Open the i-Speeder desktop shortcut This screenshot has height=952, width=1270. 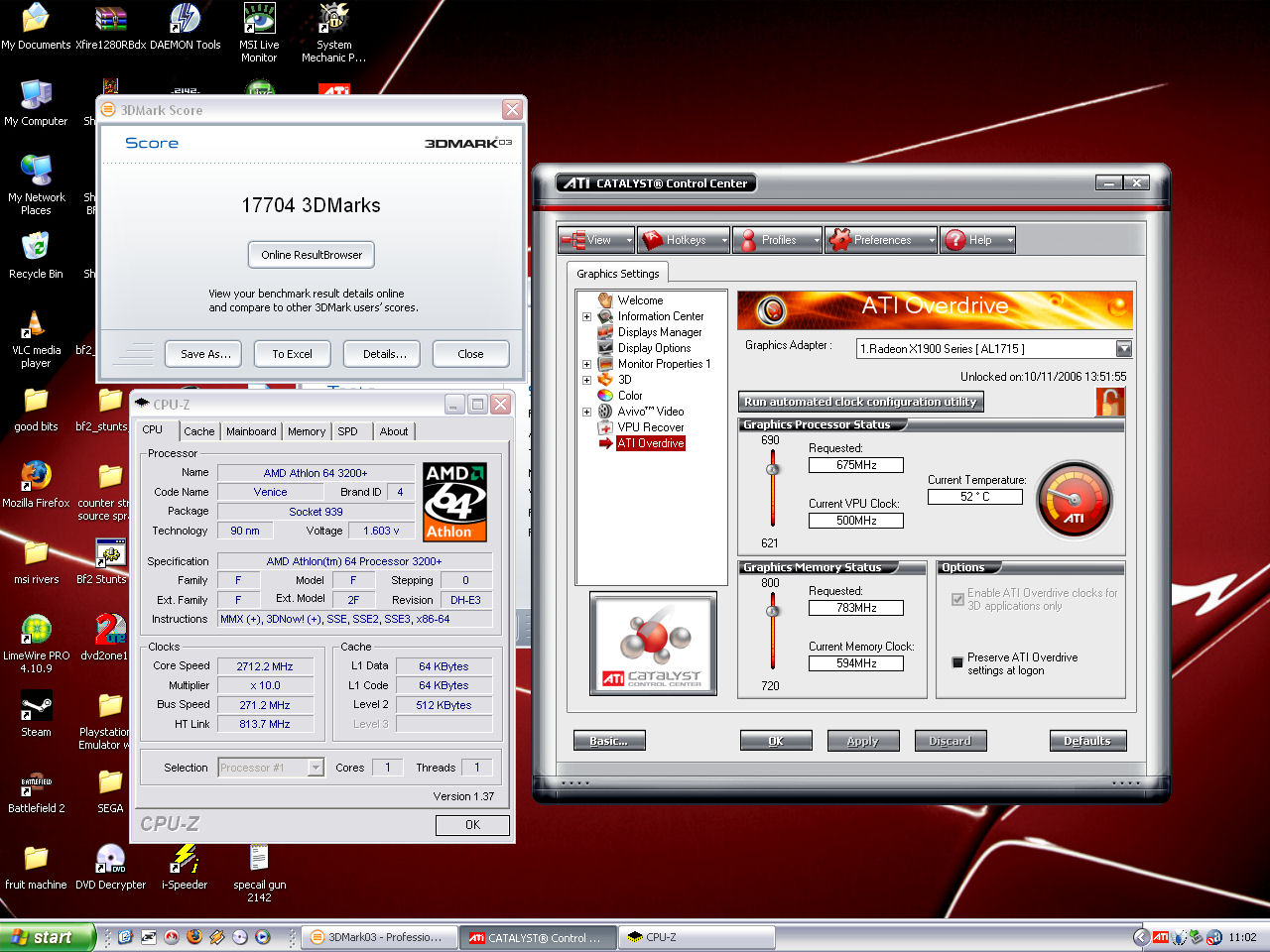coord(185,868)
